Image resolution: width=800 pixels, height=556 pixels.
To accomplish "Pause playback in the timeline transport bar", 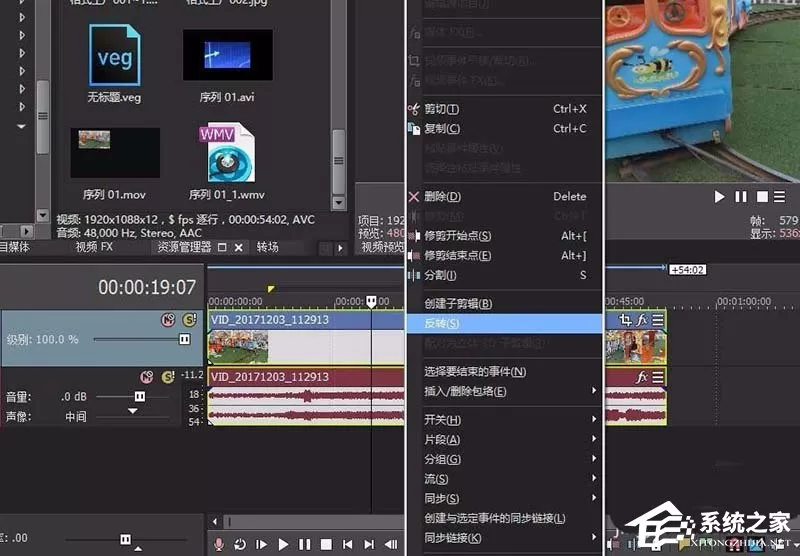I will click(x=305, y=544).
